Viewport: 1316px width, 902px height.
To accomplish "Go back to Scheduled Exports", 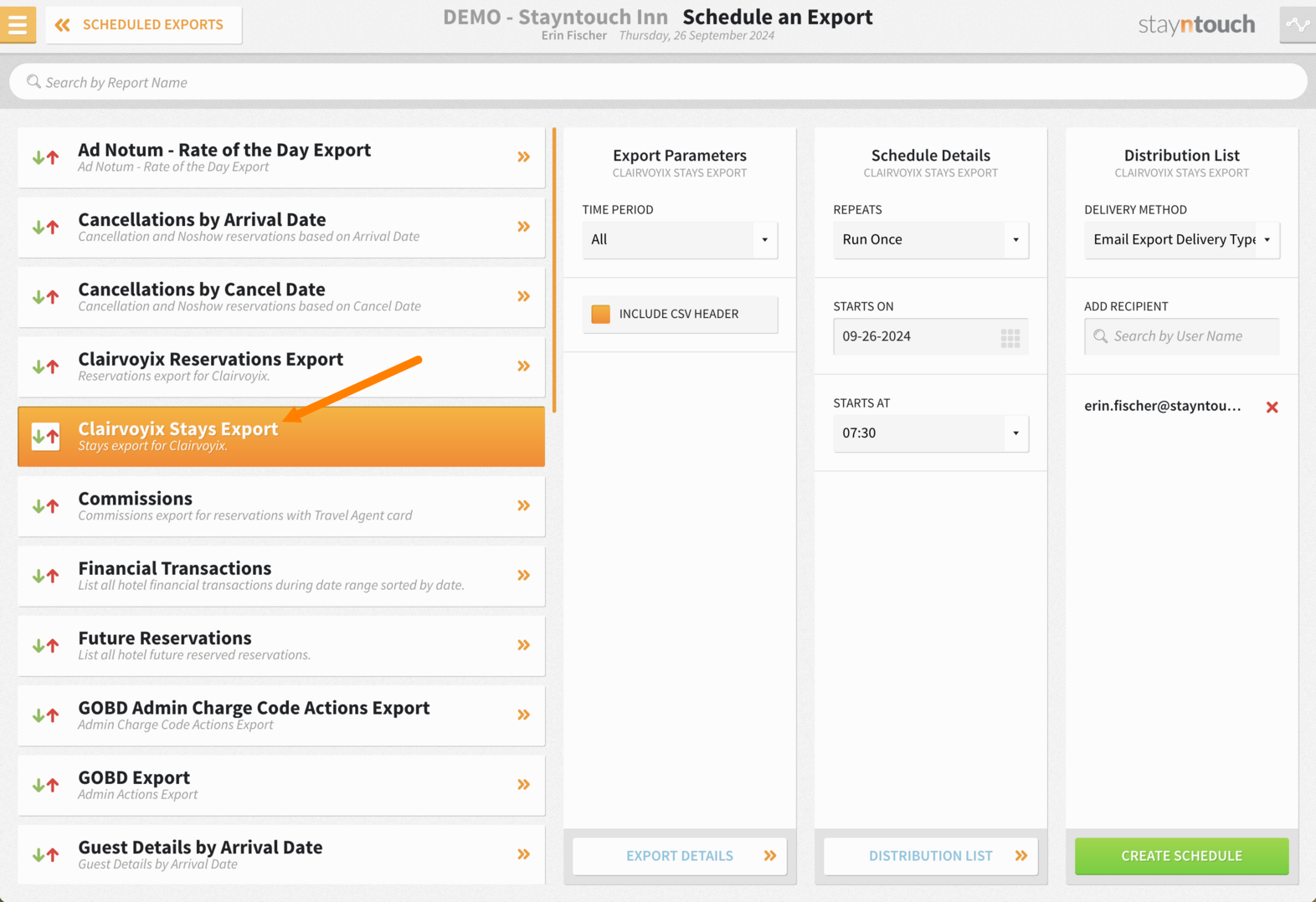I will [x=144, y=24].
